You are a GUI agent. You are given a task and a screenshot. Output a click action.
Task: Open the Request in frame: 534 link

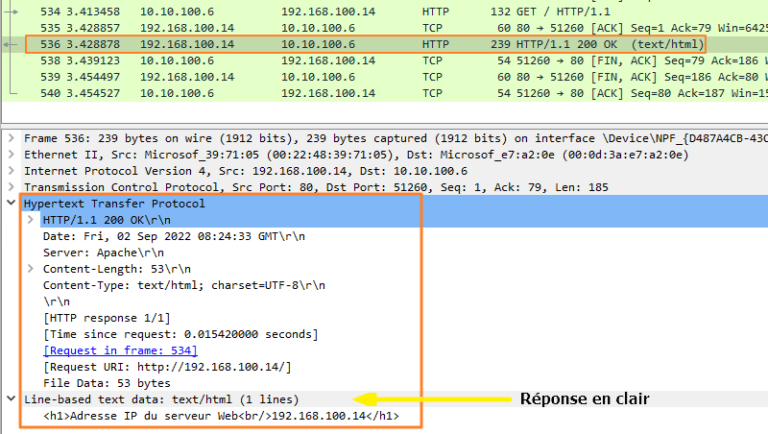click(x=120, y=350)
